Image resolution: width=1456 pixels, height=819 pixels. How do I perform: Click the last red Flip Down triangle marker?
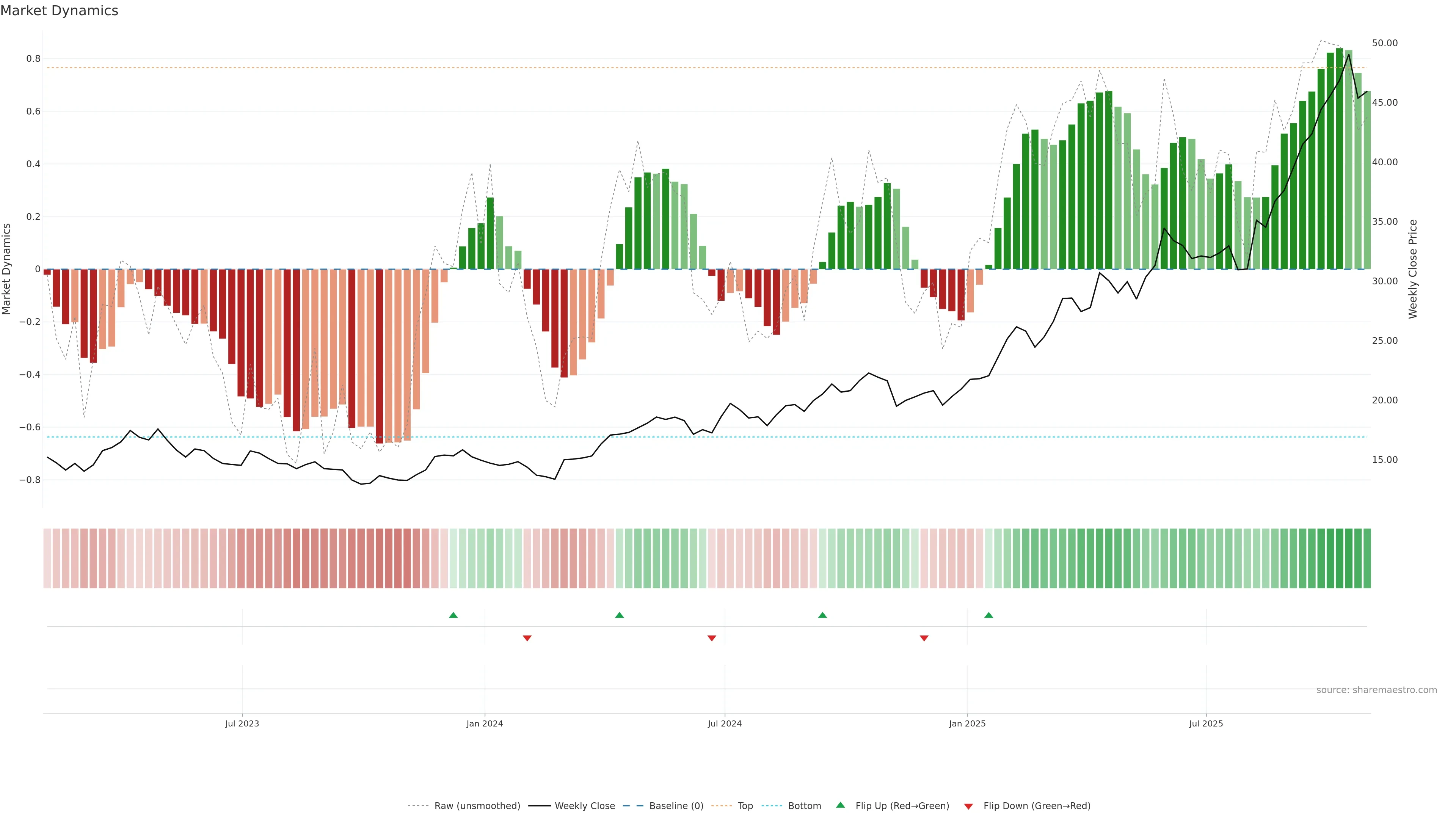click(924, 638)
